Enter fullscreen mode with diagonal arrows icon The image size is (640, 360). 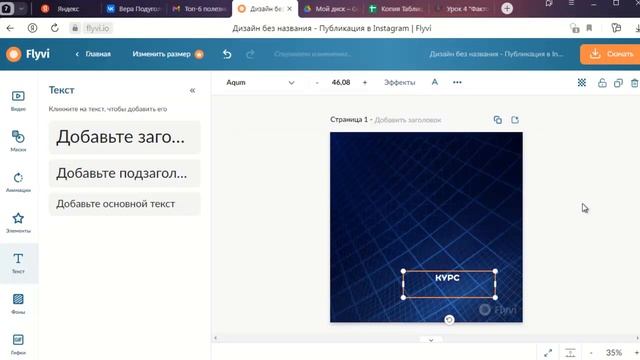(x=548, y=352)
